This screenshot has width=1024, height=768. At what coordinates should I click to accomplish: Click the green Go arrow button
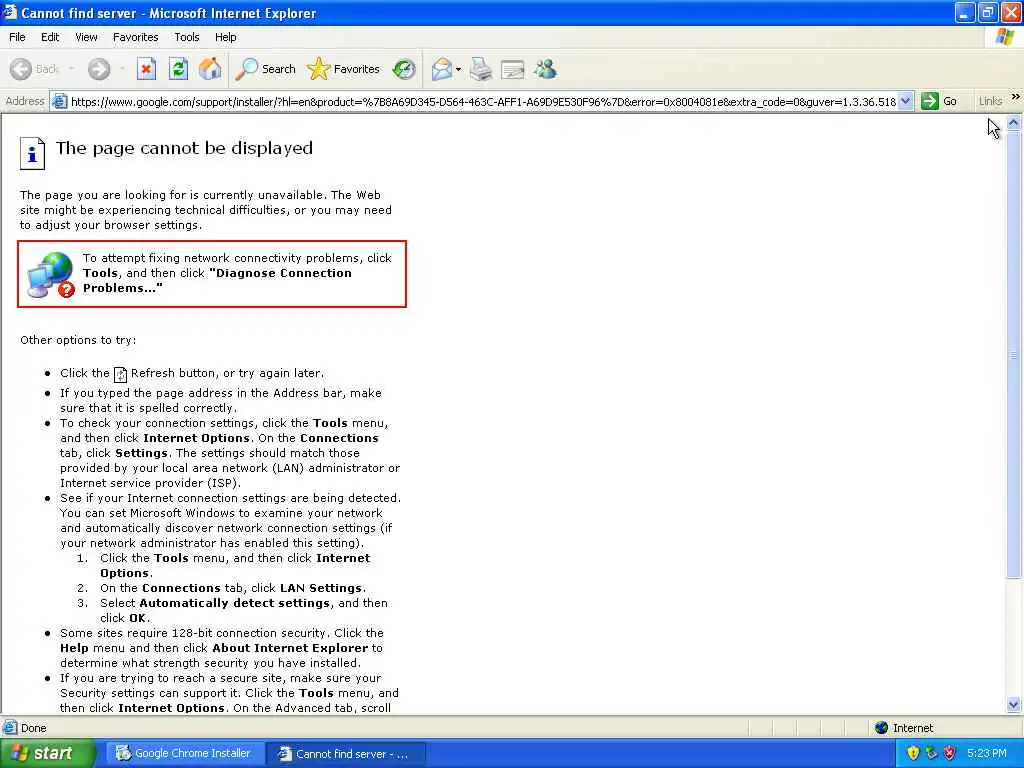pyautogui.click(x=929, y=101)
